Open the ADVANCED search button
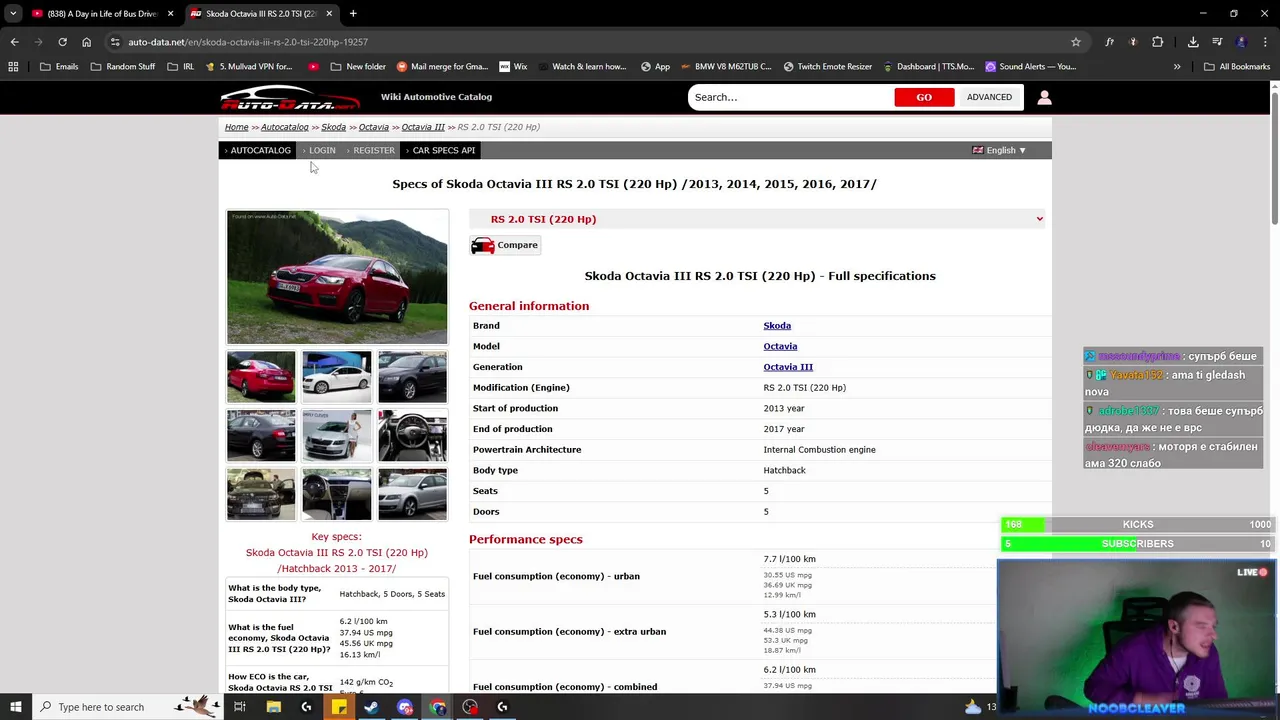The height and width of the screenshot is (720, 1280). (x=989, y=97)
